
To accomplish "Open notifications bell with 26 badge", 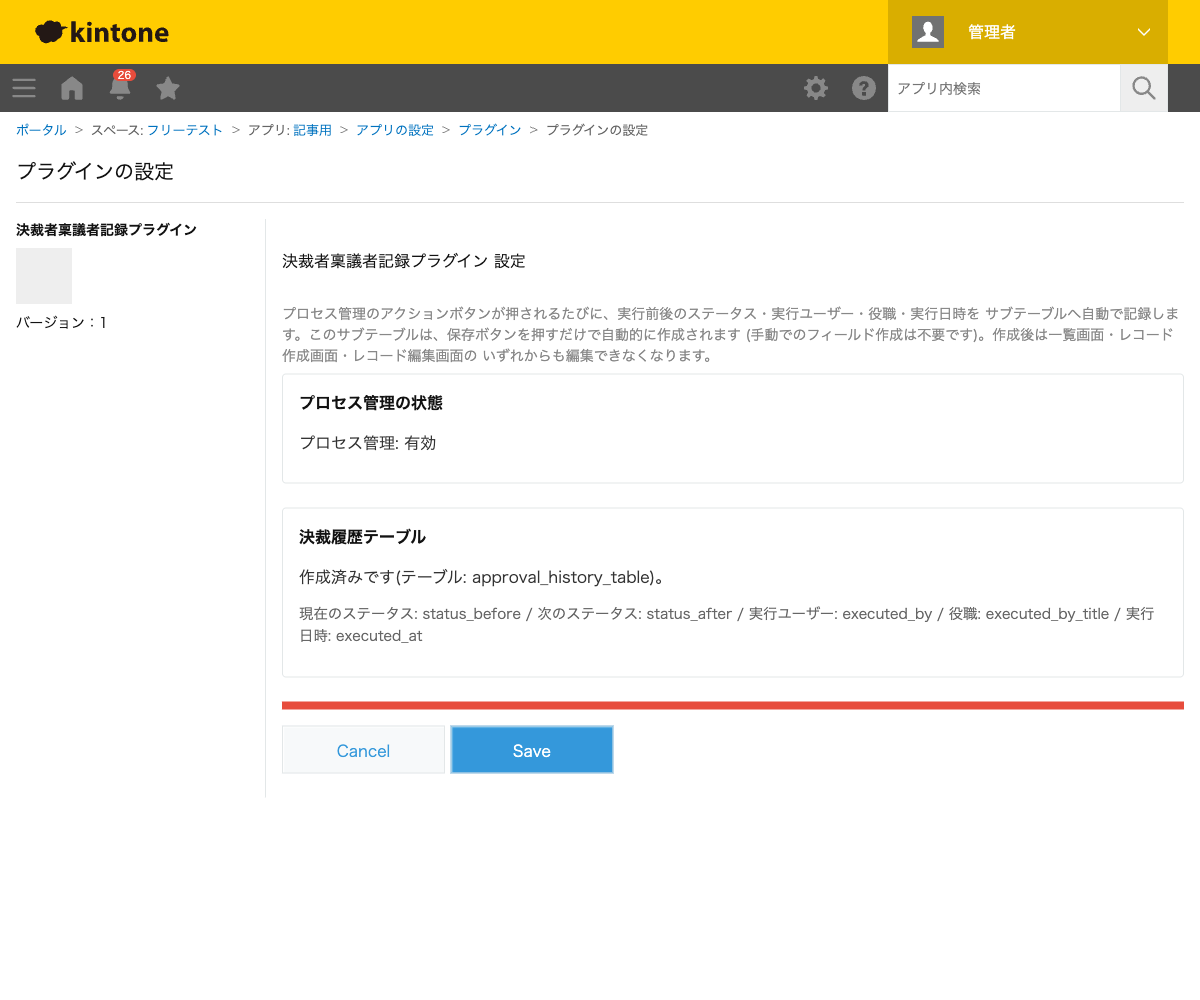I will 120,86.
